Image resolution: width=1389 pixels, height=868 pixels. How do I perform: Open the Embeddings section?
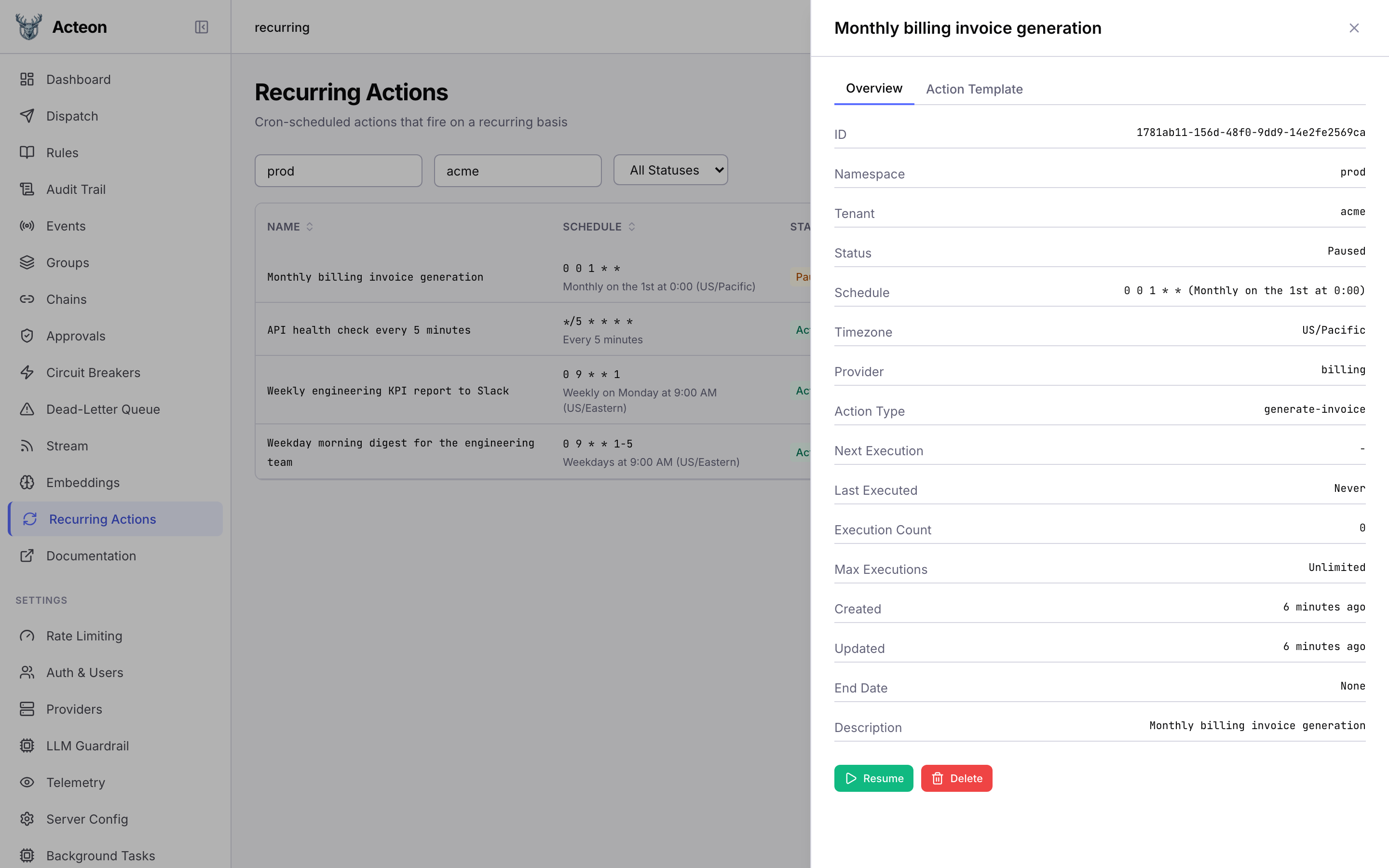pos(82,482)
